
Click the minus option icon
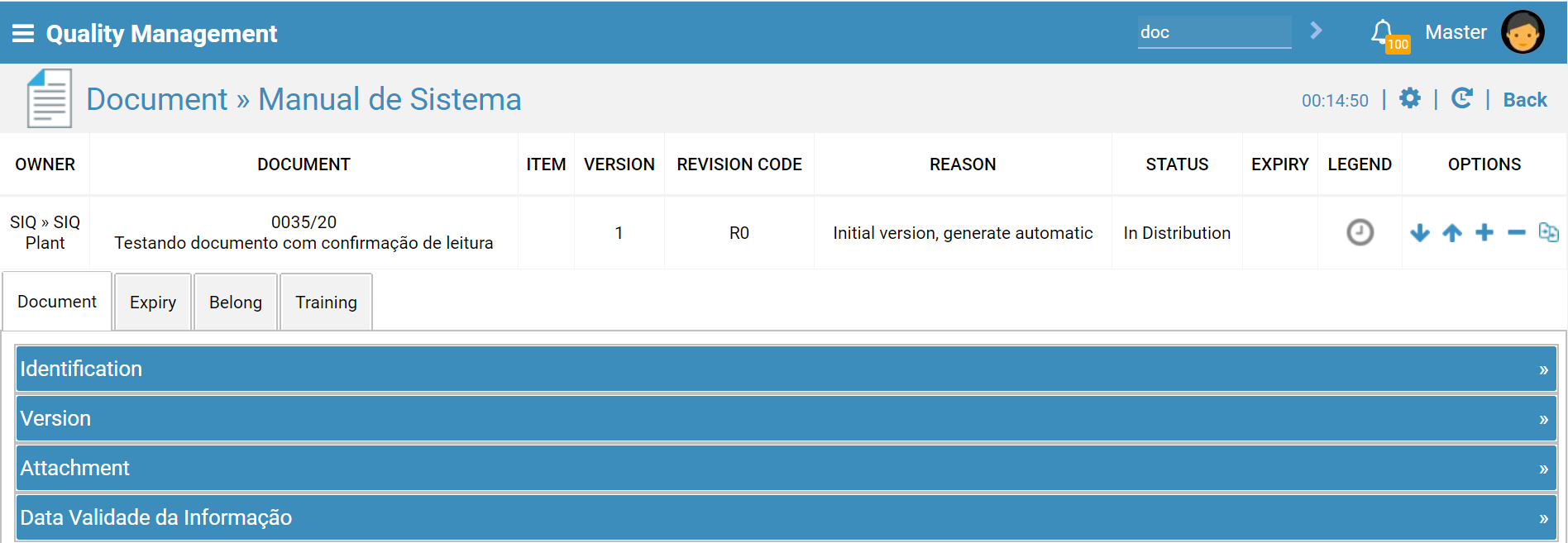1517,233
